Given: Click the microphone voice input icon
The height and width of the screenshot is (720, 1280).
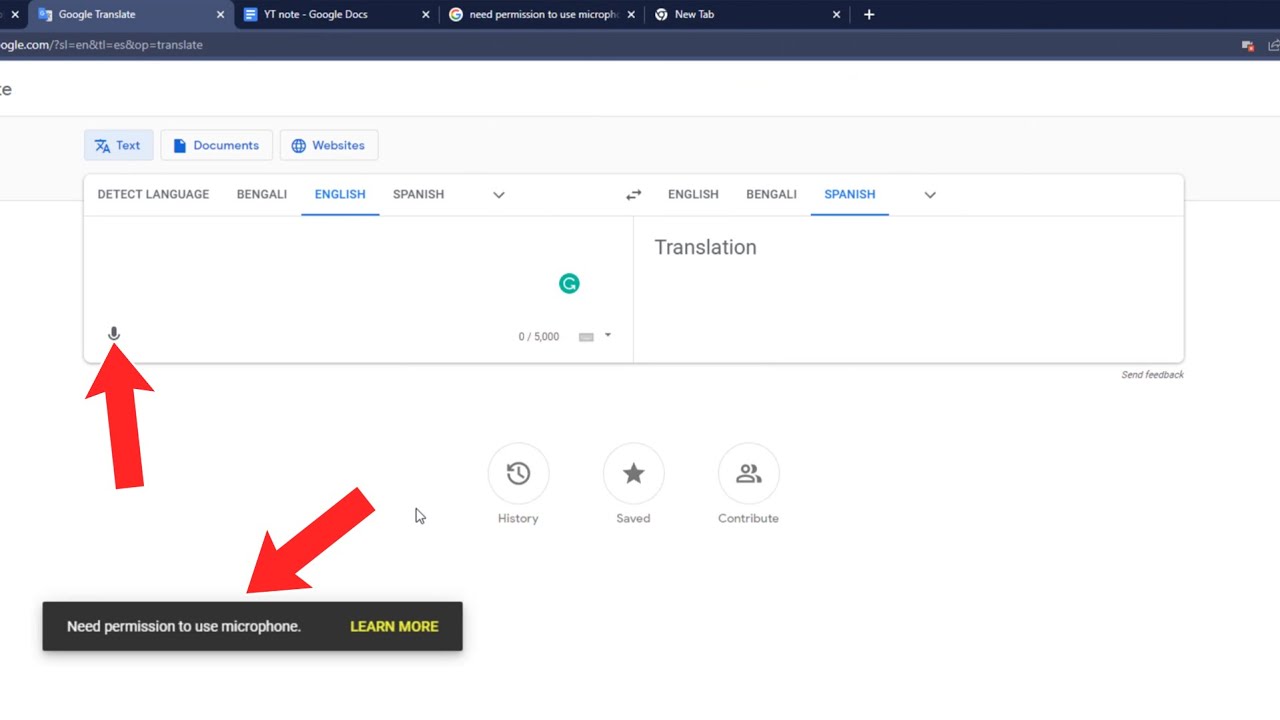Looking at the screenshot, I should [114, 334].
